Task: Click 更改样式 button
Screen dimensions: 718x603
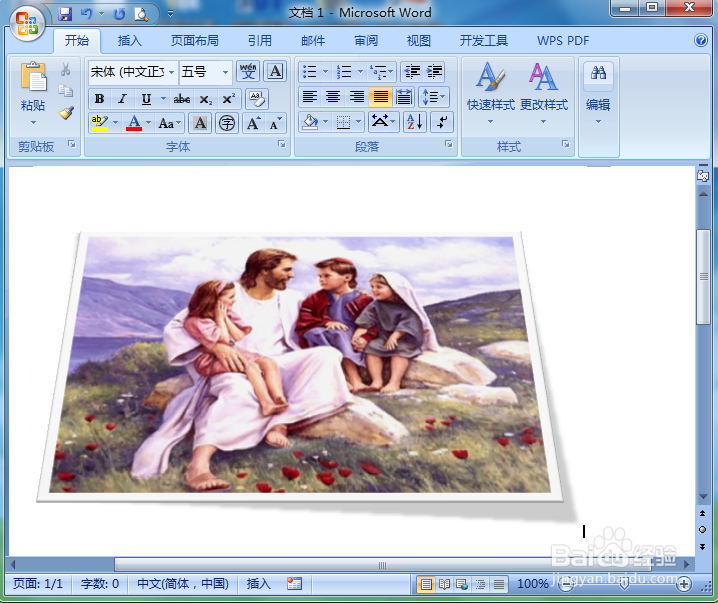Action: point(544,94)
